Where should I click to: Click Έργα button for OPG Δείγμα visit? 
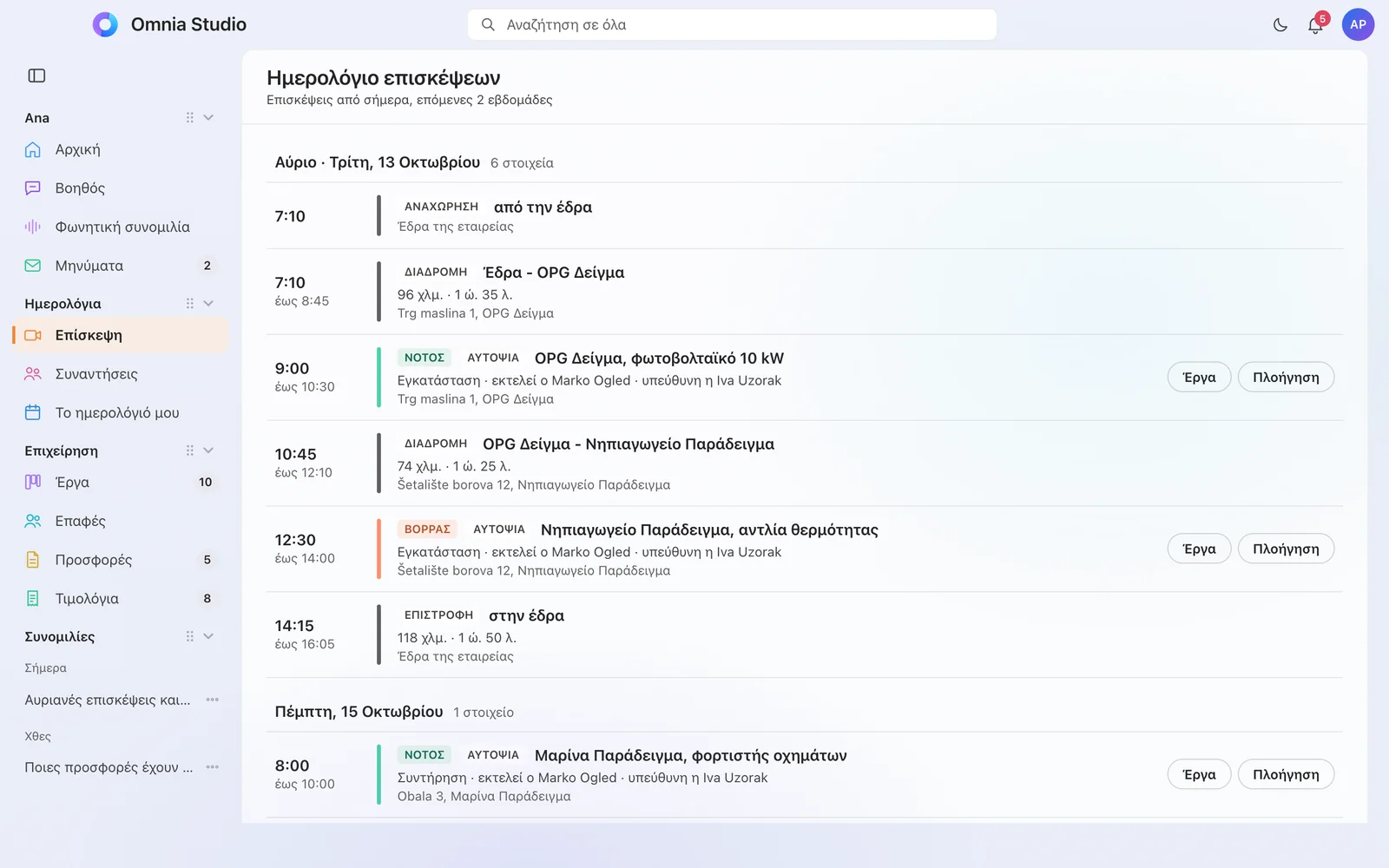(1199, 378)
